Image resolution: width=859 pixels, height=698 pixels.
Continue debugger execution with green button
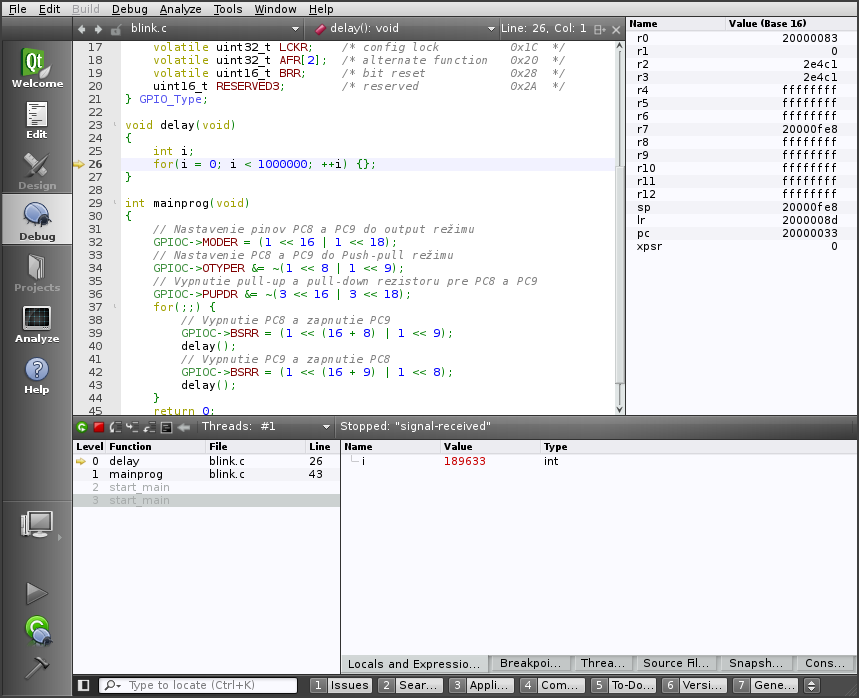click(x=82, y=427)
